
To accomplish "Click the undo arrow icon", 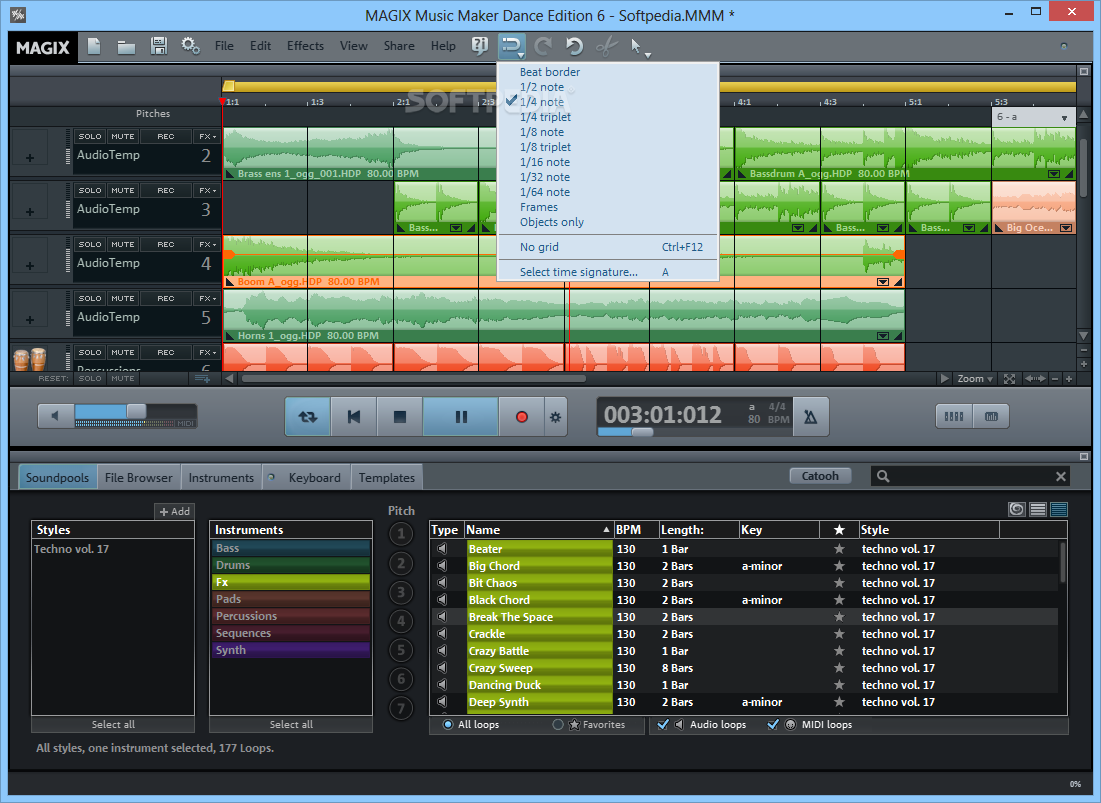I will 574,47.
